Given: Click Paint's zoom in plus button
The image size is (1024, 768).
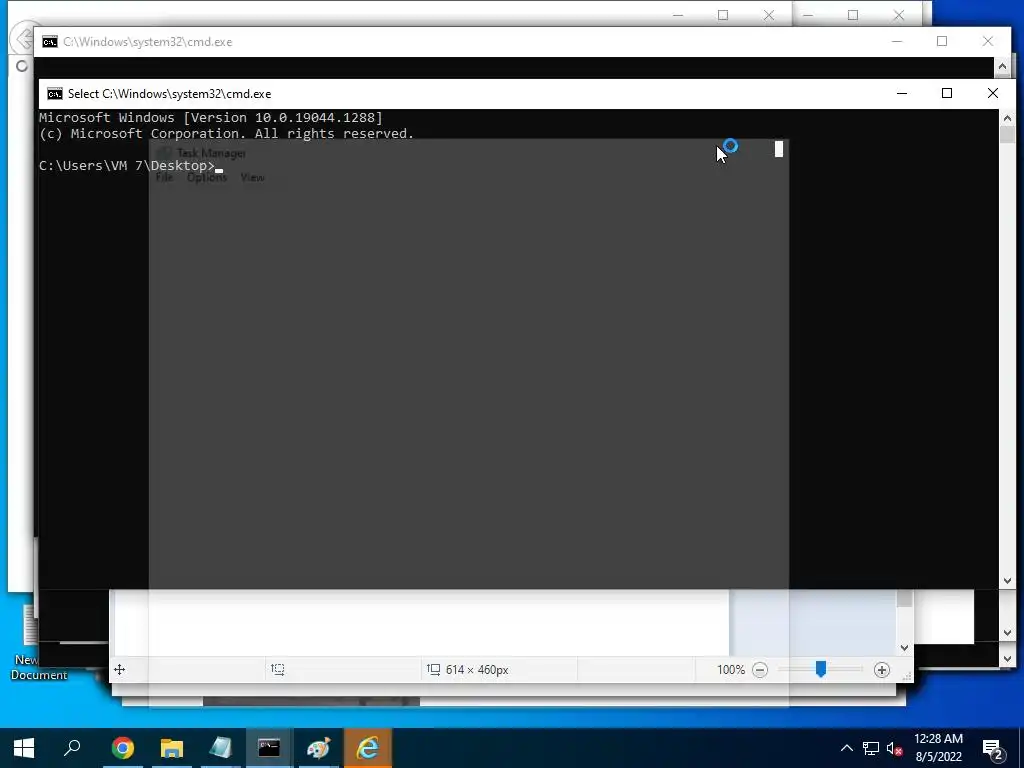Looking at the screenshot, I should [882, 670].
